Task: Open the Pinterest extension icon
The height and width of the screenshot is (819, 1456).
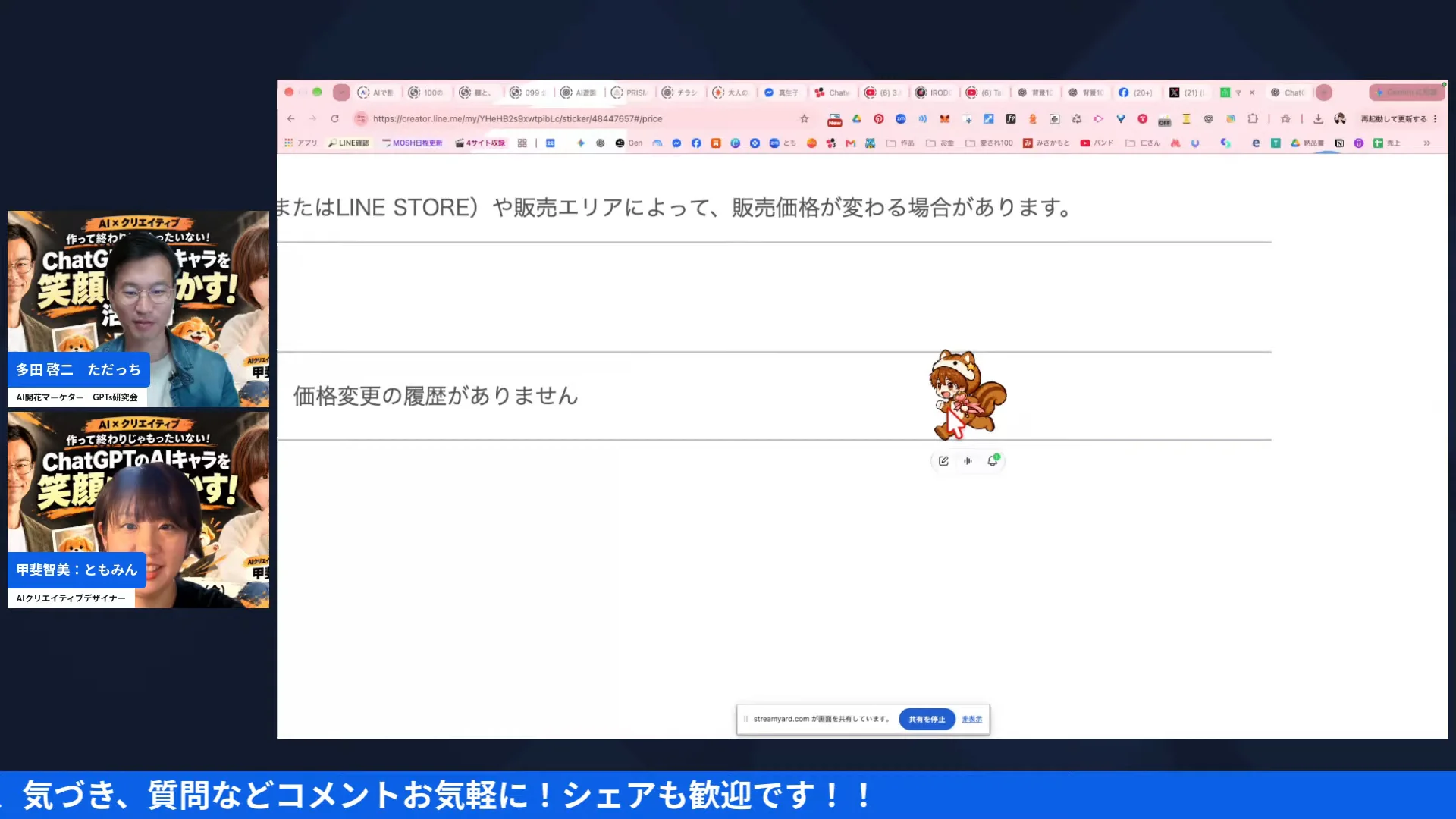Action: coord(878,118)
